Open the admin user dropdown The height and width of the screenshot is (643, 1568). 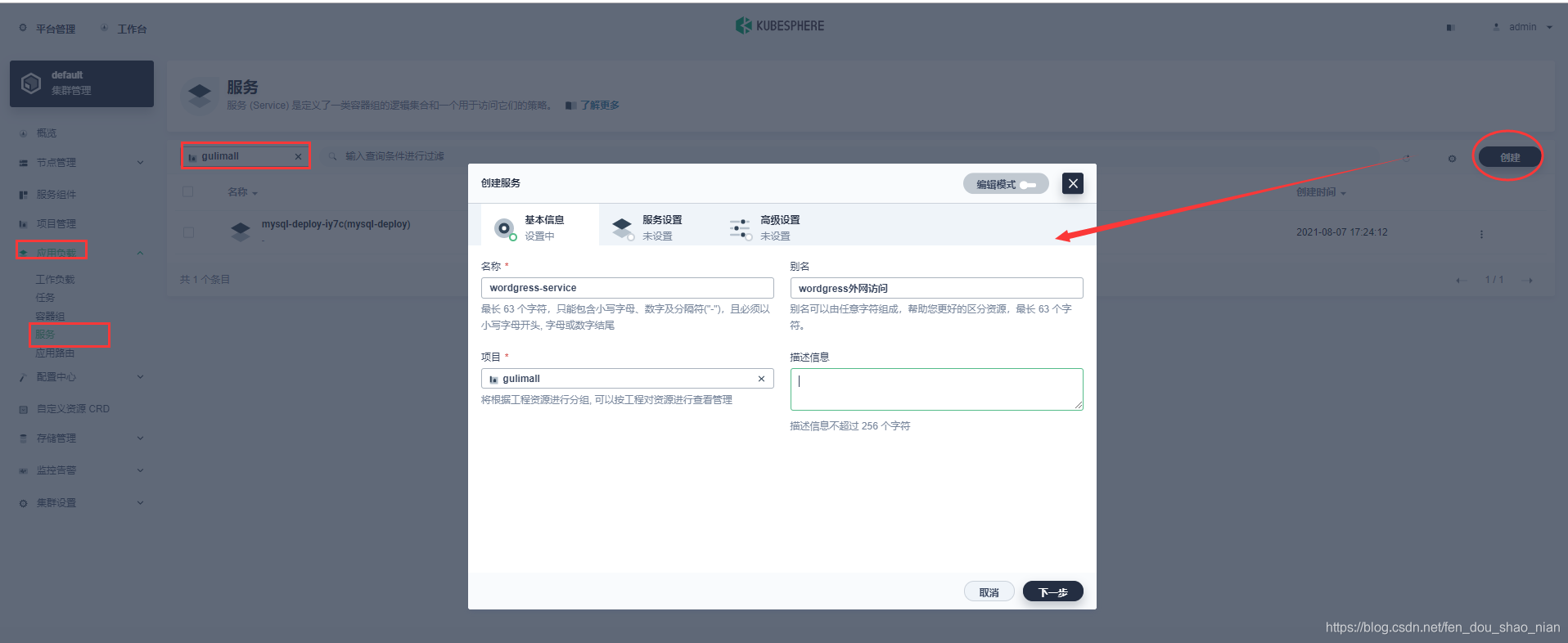[x=1523, y=27]
